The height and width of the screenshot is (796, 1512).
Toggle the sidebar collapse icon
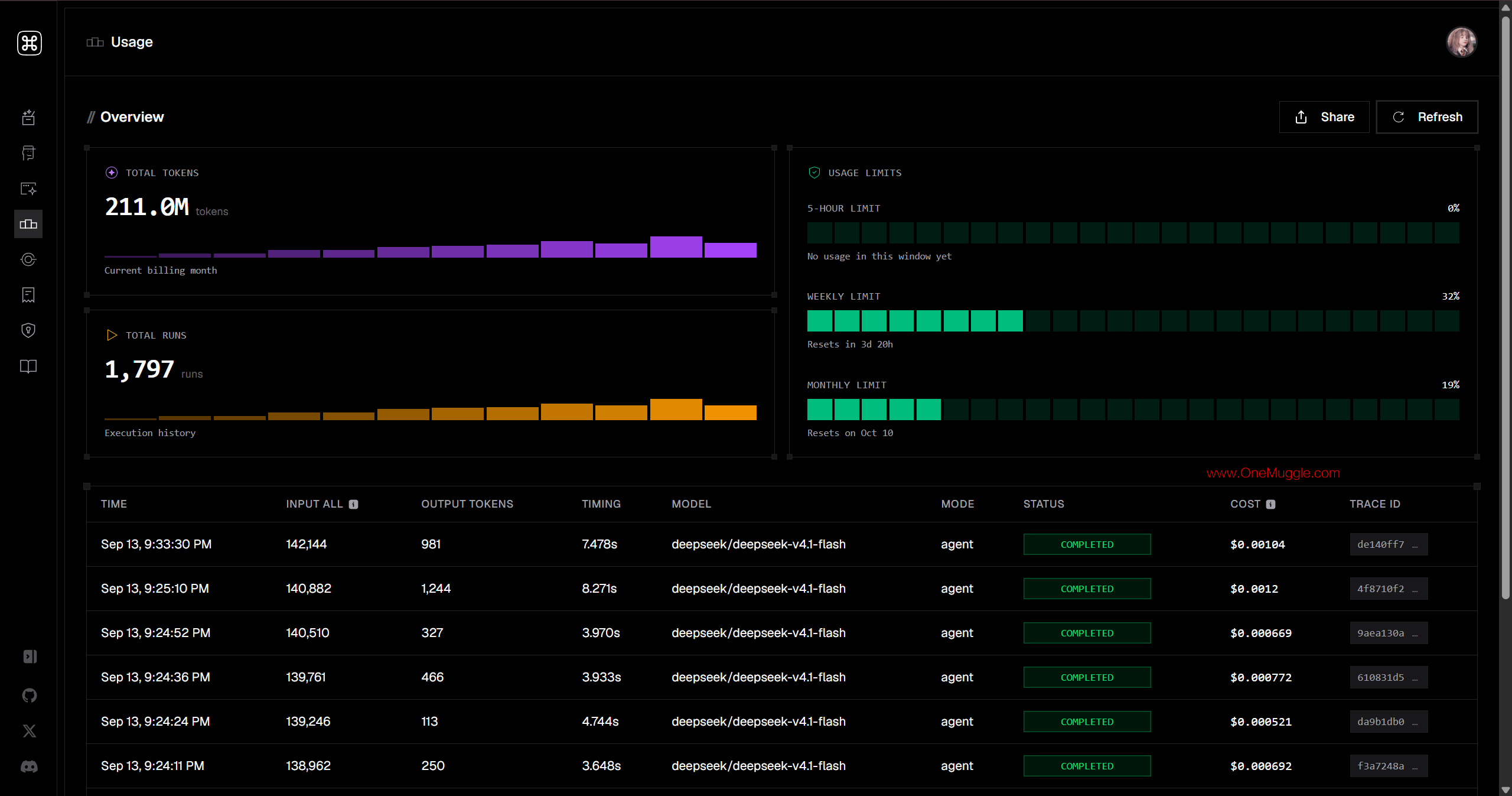point(30,657)
